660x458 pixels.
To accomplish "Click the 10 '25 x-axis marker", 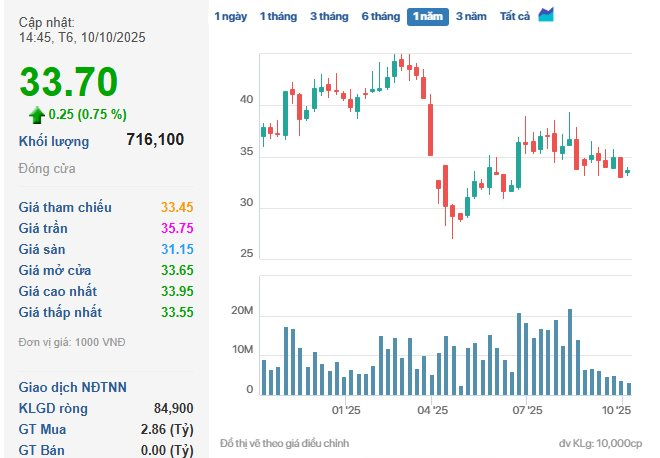I will pyautogui.click(x=618, y=410).
